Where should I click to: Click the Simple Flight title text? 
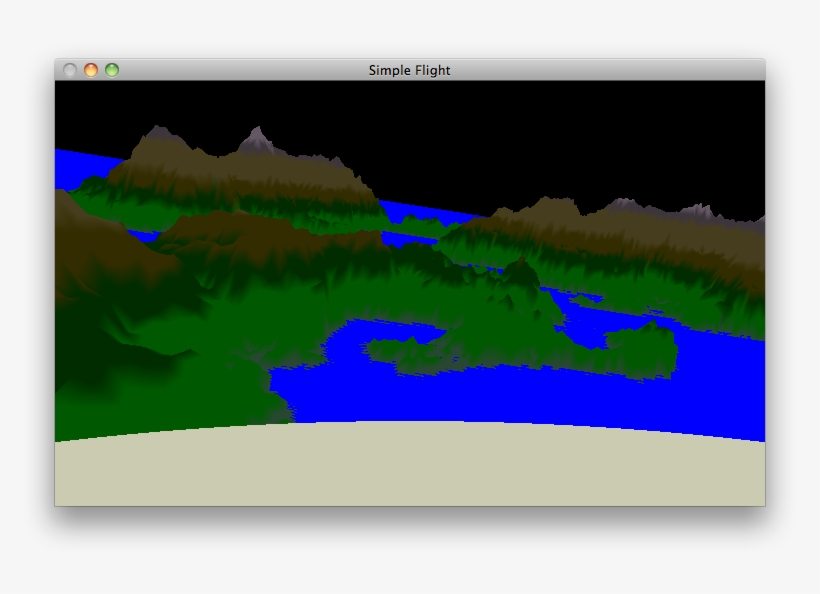pos(410,70)
